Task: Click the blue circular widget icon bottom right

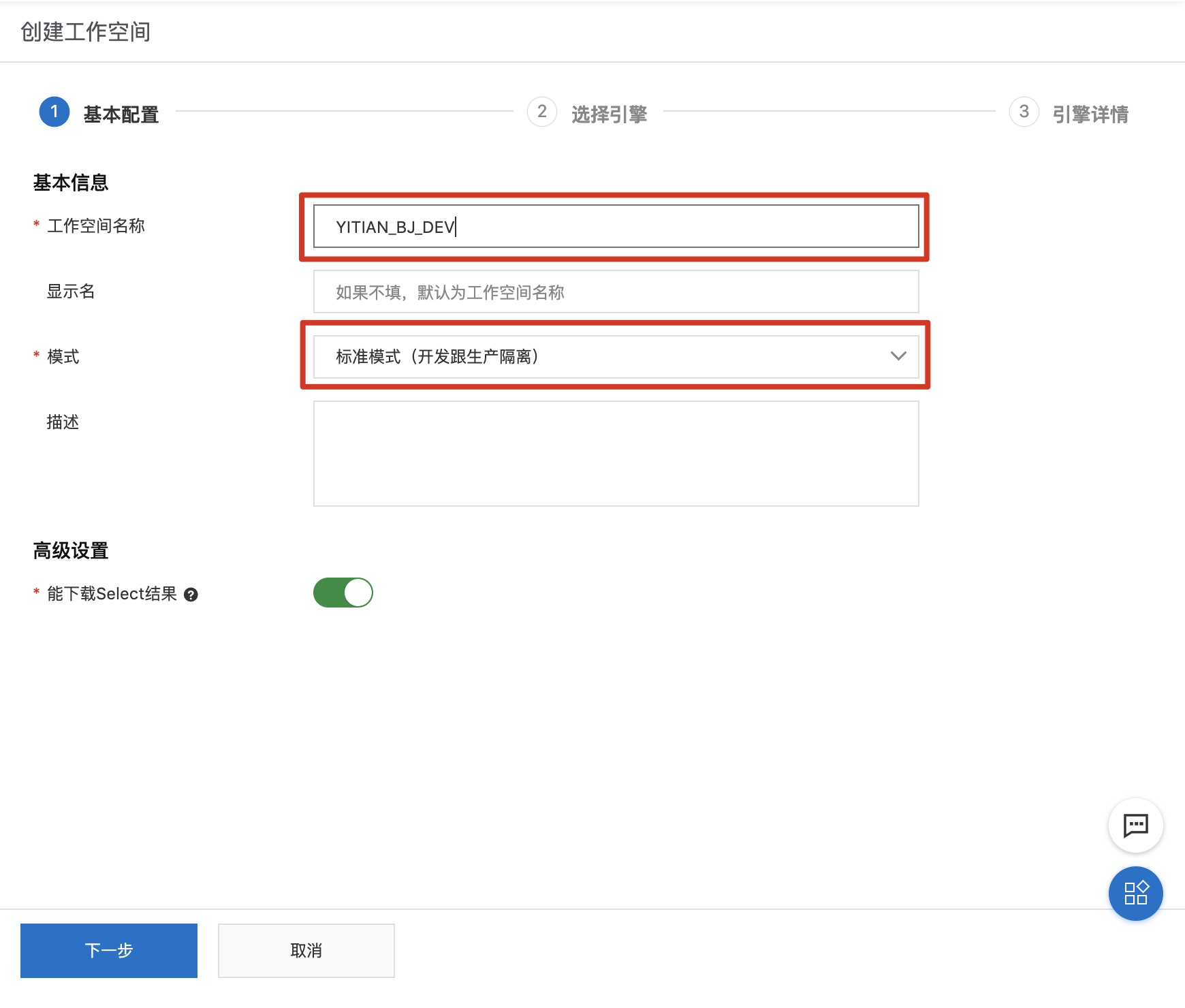Action: [x=1135, y=894]
